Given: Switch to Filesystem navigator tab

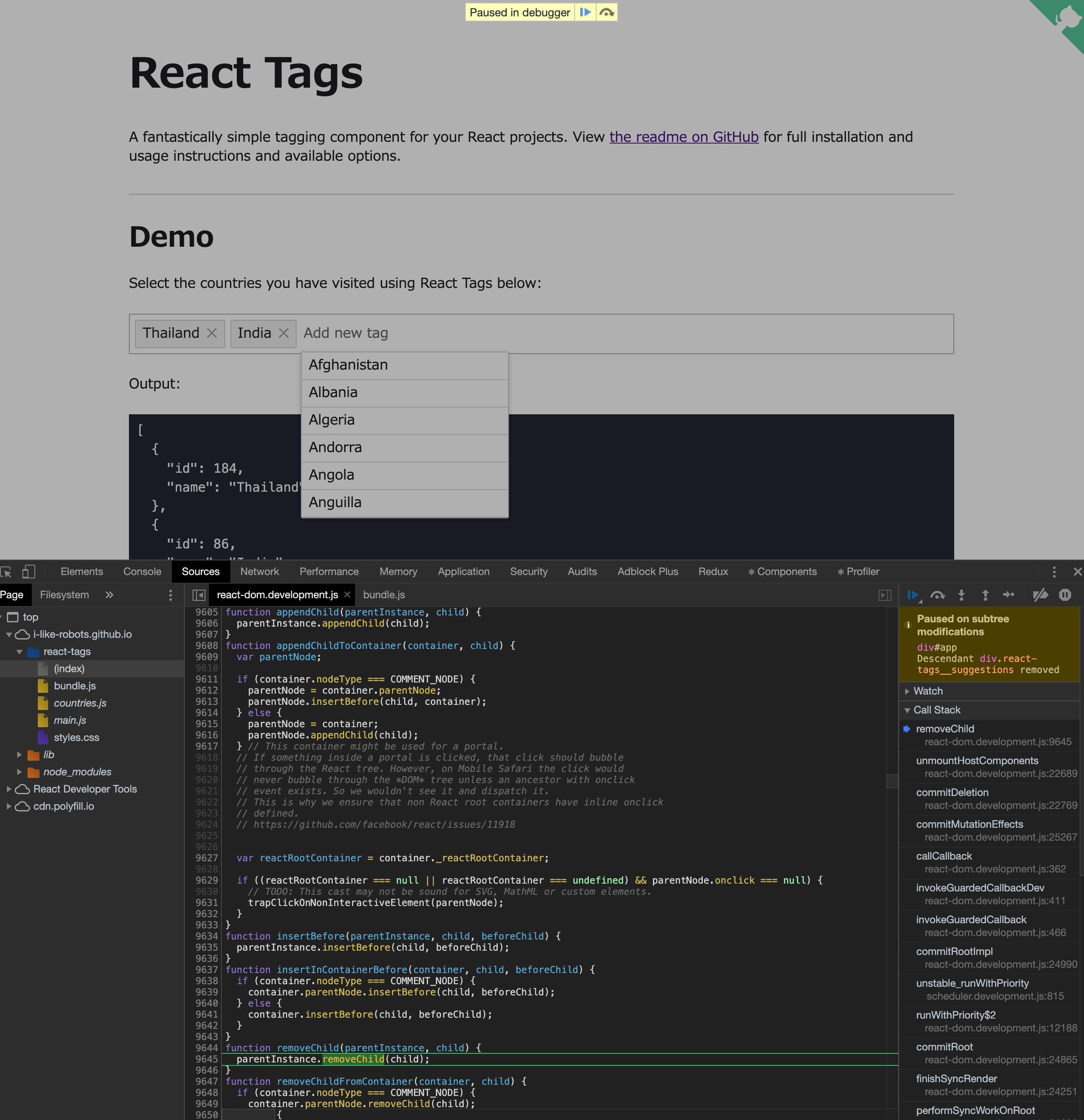Looking at the screenshot, I should (64, 595).
